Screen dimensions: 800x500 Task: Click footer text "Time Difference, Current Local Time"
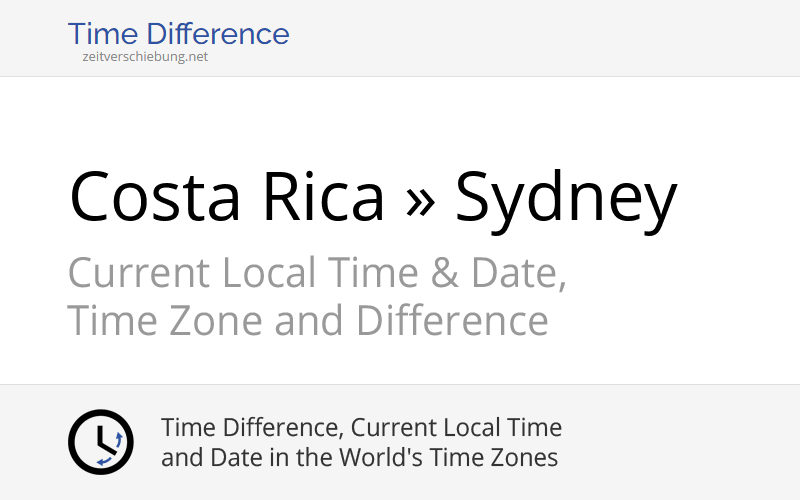[x=361, y=428]
